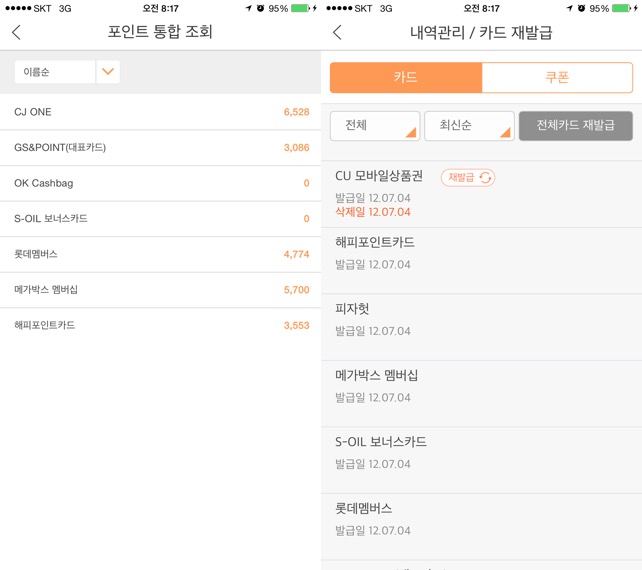Select 해피포인트카드 in the points list
642x570 pixels.
coord(160,326)
